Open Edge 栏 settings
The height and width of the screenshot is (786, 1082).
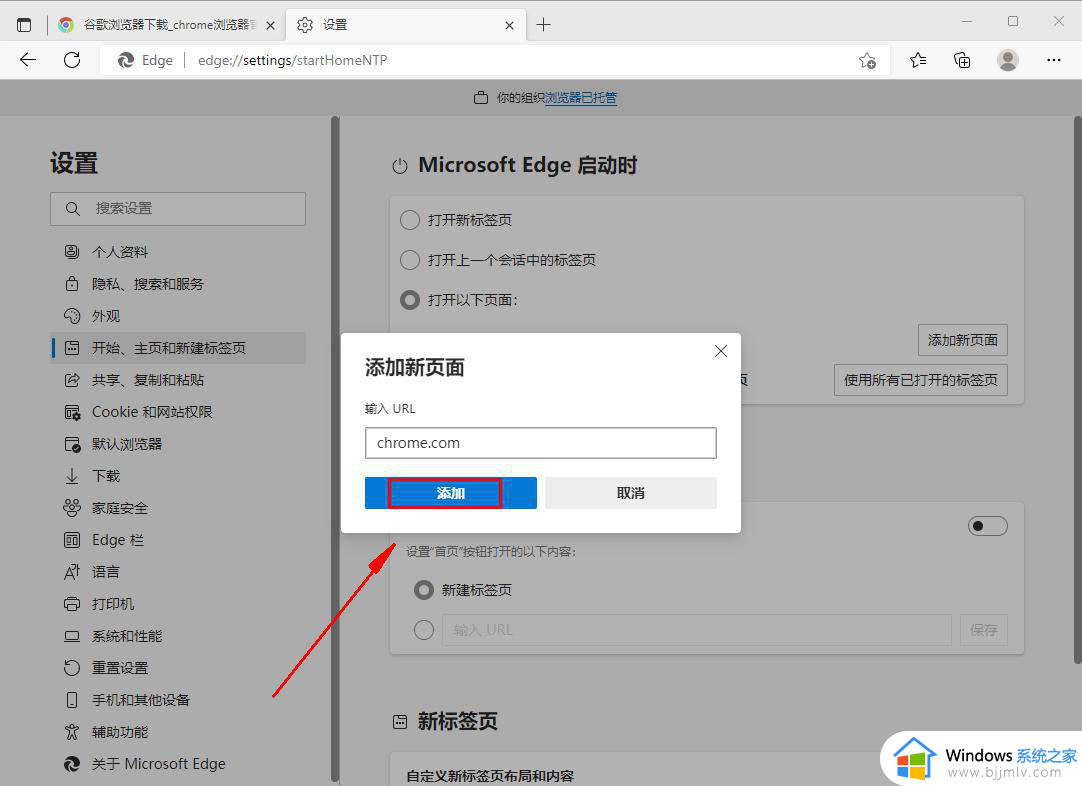[178, 540]
